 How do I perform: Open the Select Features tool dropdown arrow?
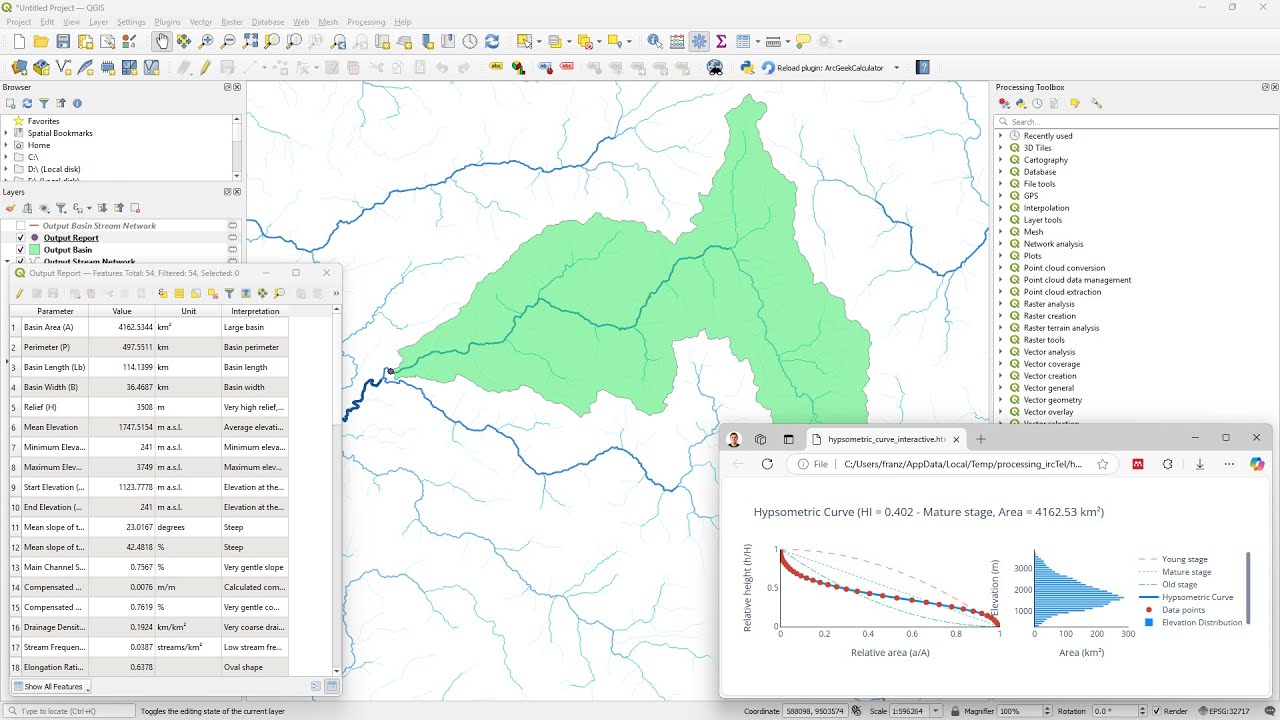pyautogui.click(x=539, y=41)
